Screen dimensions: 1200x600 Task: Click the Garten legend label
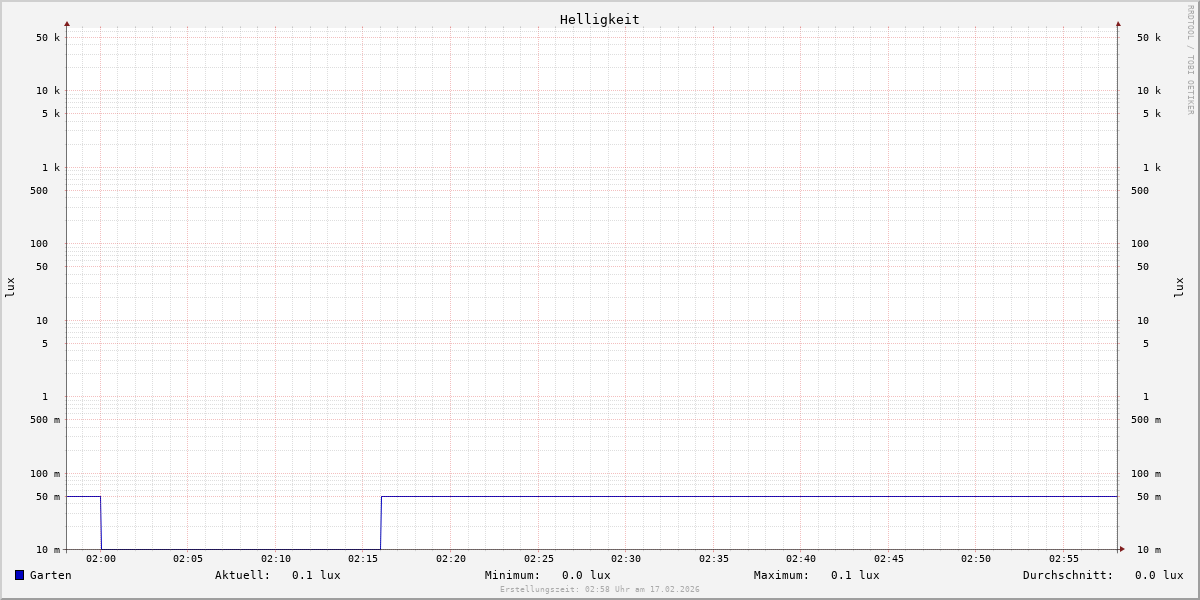tap(50, 575)
